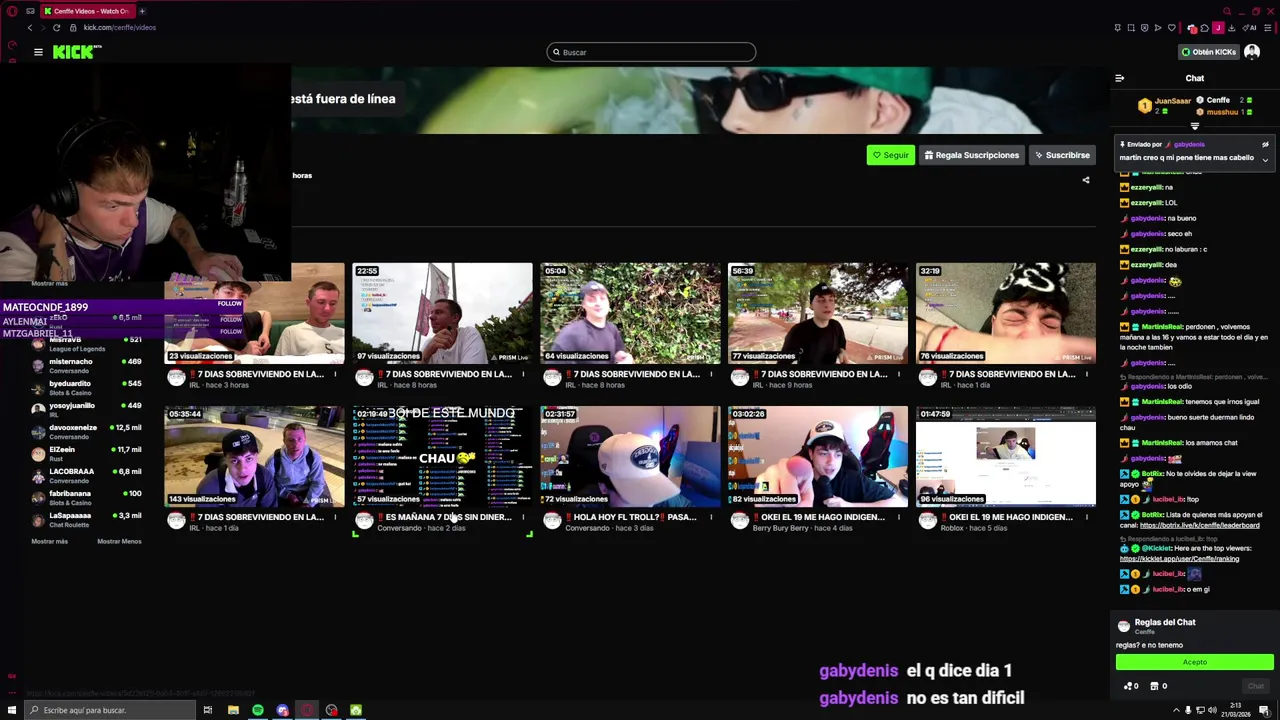The image size is (1280, 720).
Task: Open the 01:47:59 video thumbnail
Action: 1006,456
